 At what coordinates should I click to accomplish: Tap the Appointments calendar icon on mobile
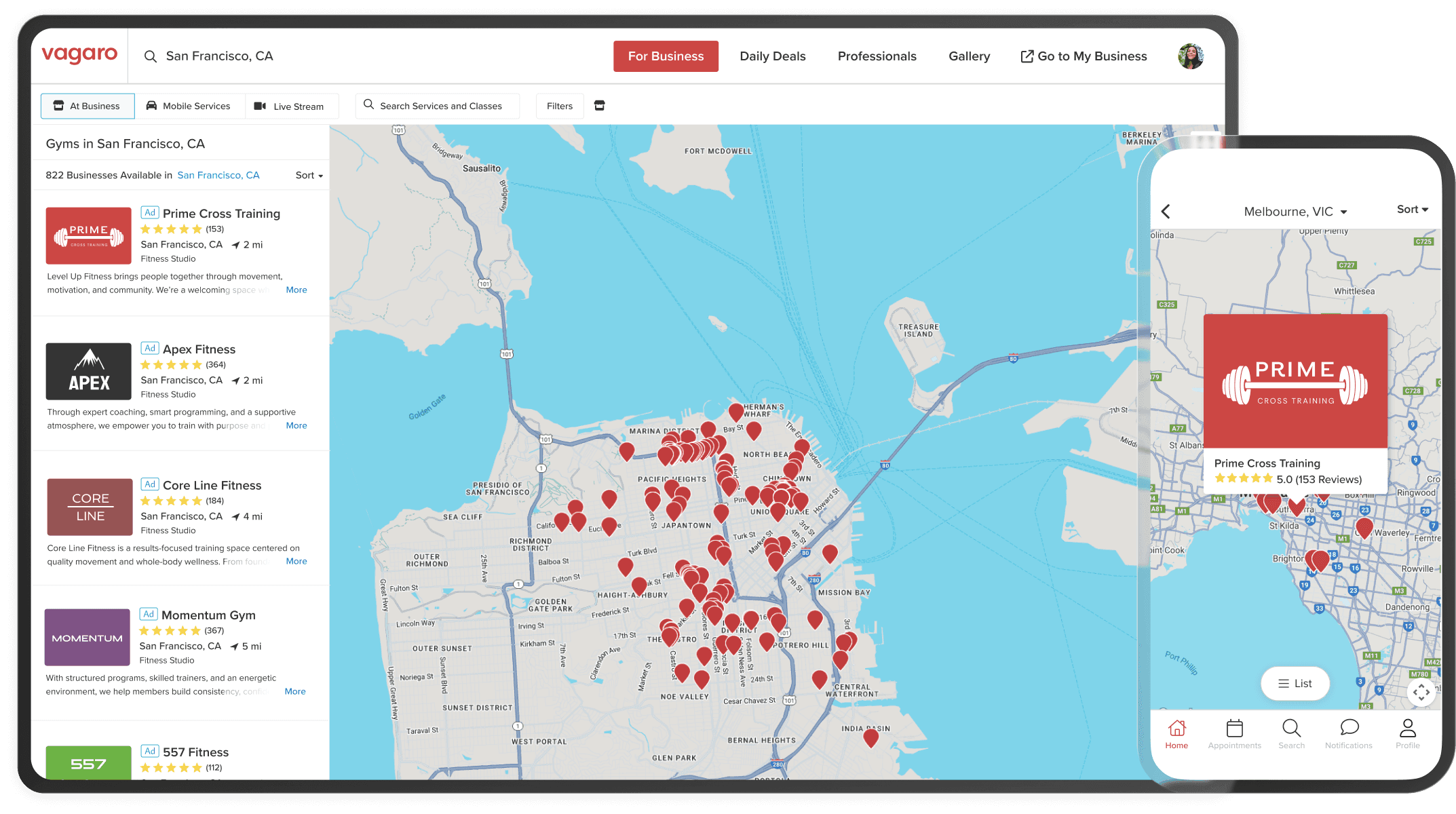tap(1234, 729)
